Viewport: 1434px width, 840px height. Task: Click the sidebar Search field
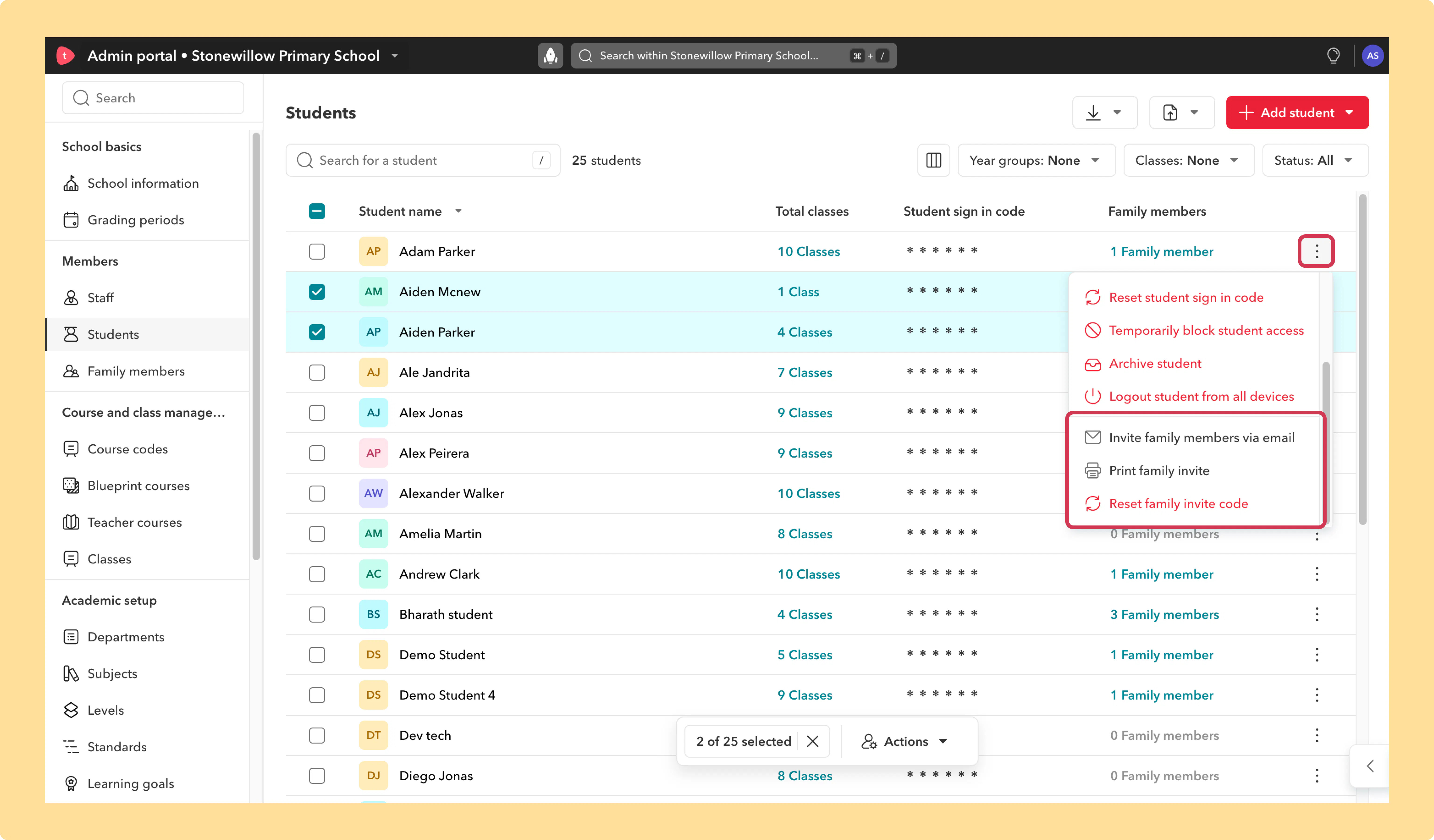click(x=153, y=98)
